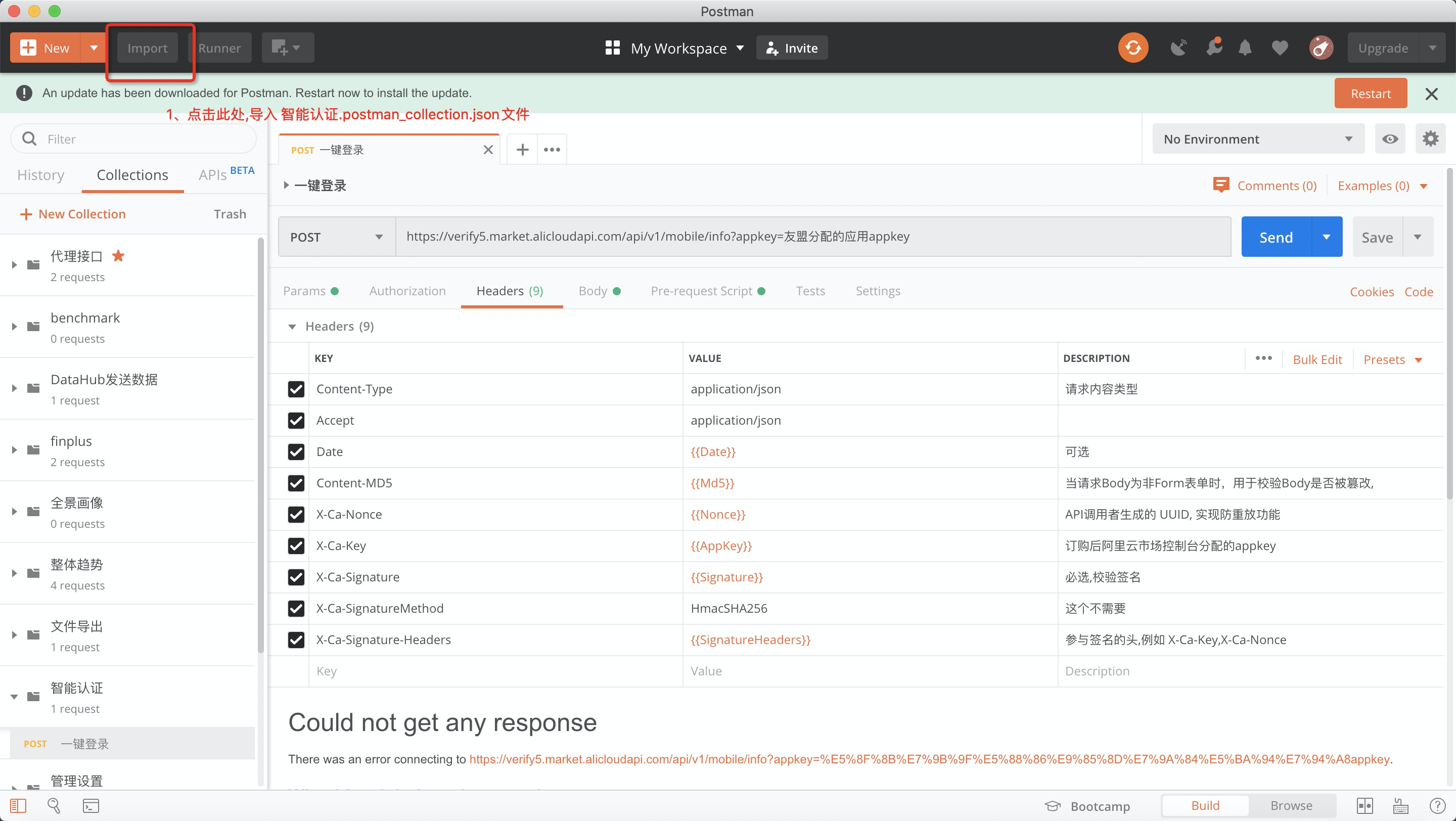The image size is (1456, 821).
Task: Open manage environments gear icon
Action: point(1430,139)
